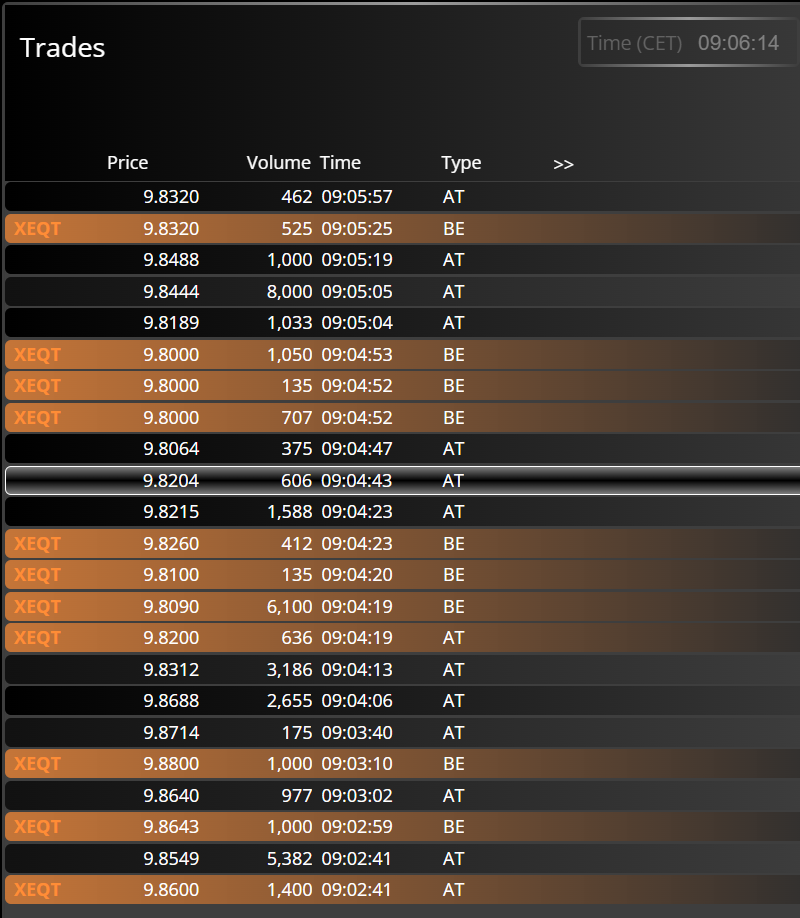Click price 9.8488 cell
The height and width of the screenshot is (918, 800).
click(x=171, y=260)
